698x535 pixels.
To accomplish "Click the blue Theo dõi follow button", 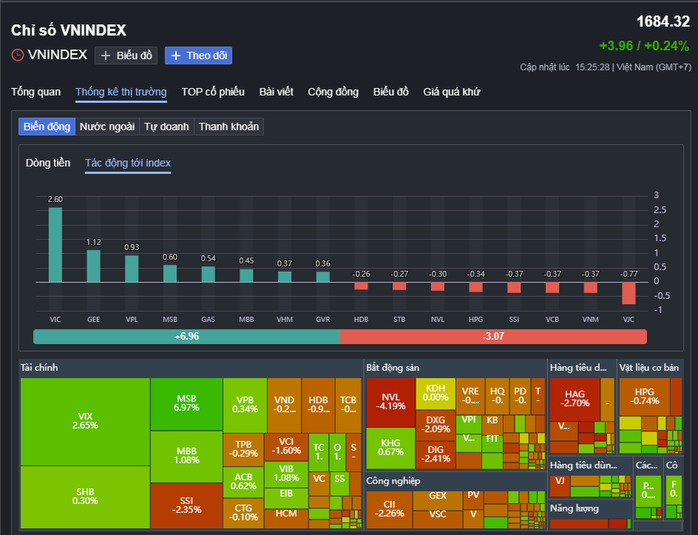I will point(198,56).
